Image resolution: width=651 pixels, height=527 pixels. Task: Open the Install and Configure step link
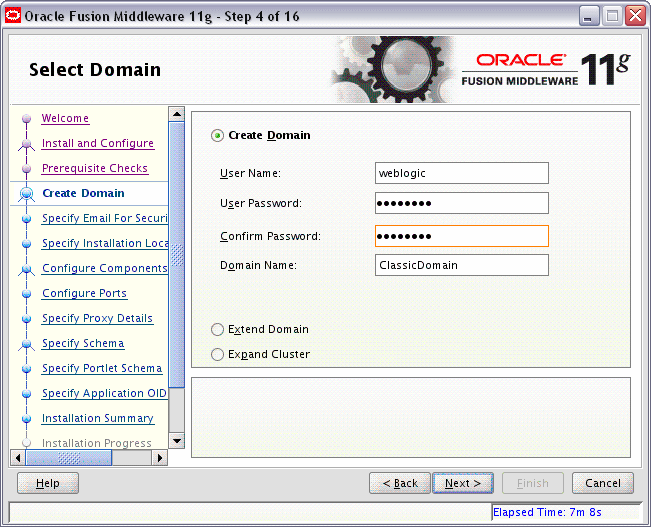[x=98, y=143]
